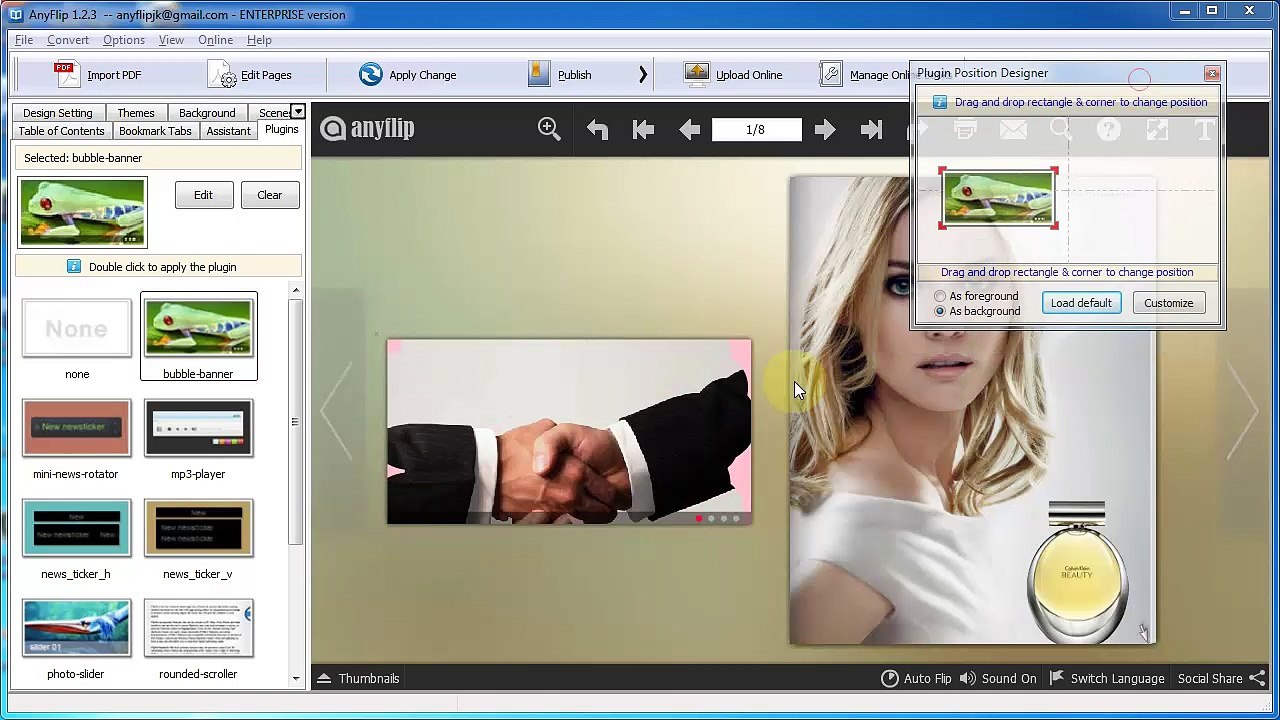Open the Assistant tab

click(x=229, y=131)
